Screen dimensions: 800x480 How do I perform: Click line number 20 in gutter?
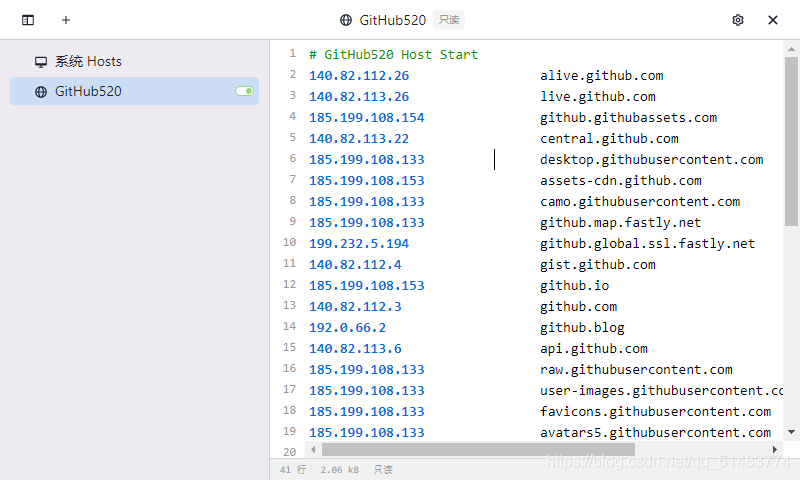click(289, 452)
